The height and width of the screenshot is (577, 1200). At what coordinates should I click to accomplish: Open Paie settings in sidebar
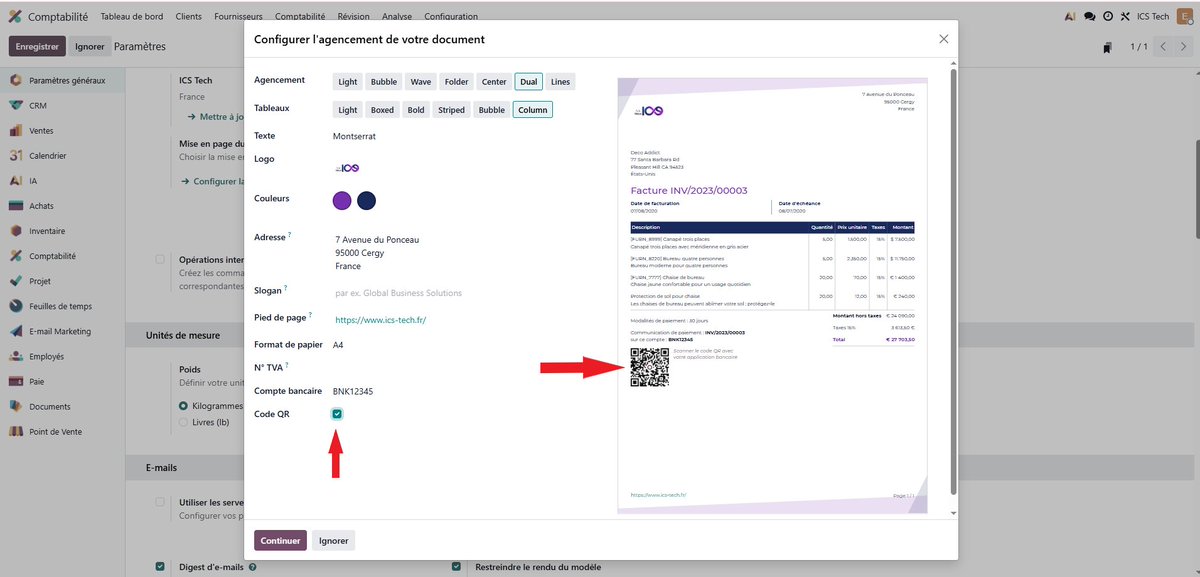point(62,382)
